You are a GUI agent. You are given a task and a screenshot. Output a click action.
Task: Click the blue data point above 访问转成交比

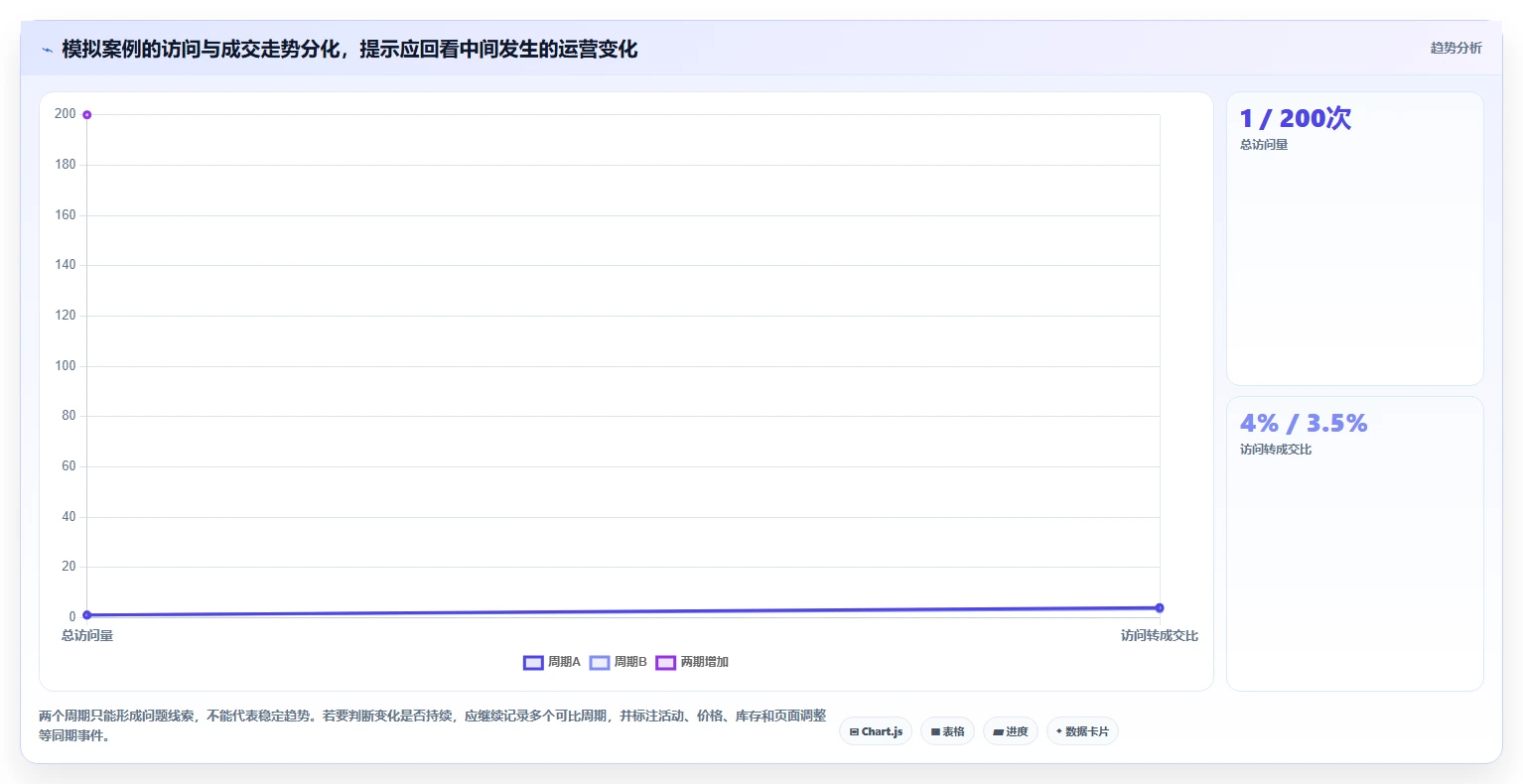point(1160,608)
